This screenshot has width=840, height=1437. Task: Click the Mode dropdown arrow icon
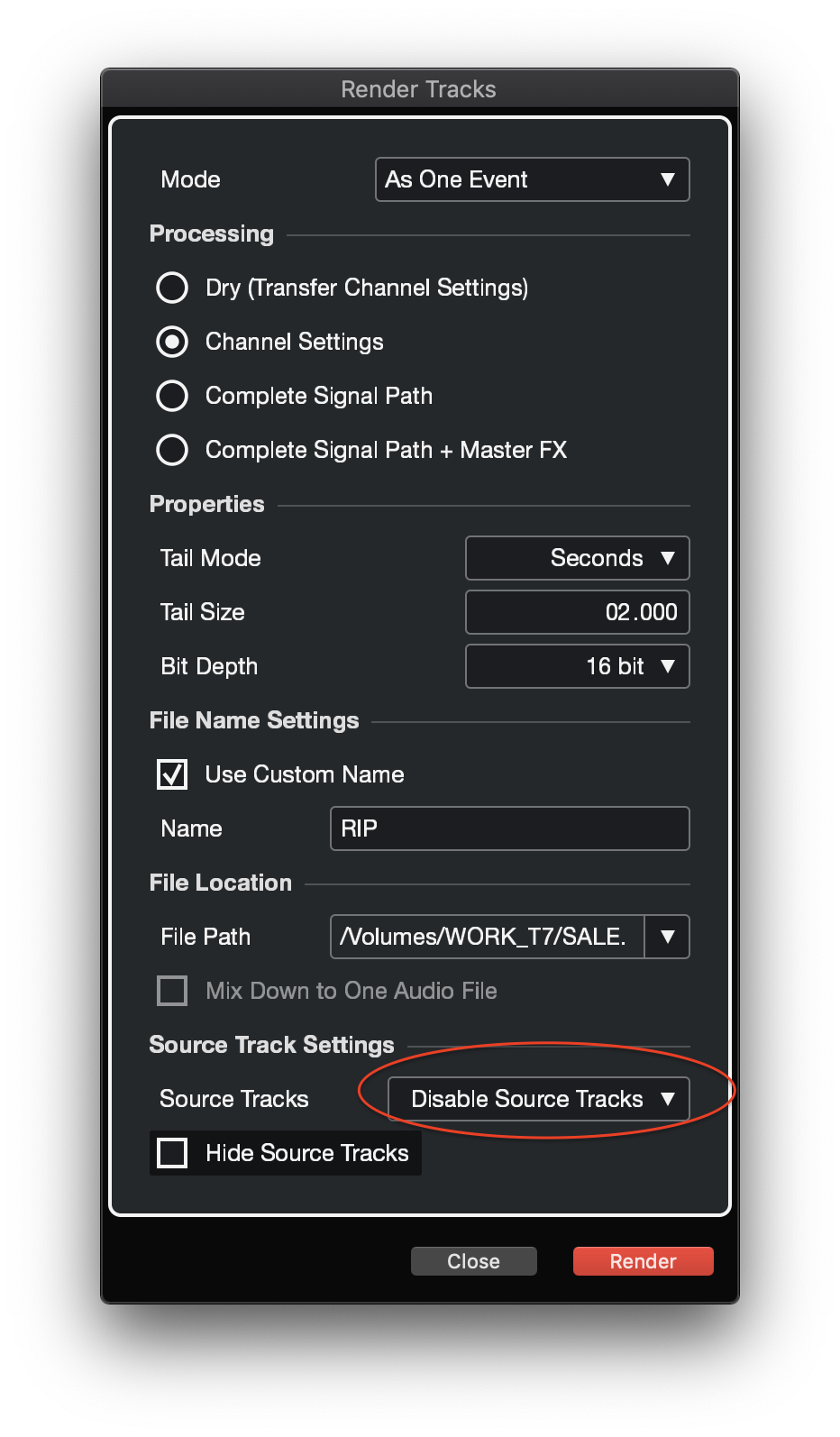tap(668, 179)
